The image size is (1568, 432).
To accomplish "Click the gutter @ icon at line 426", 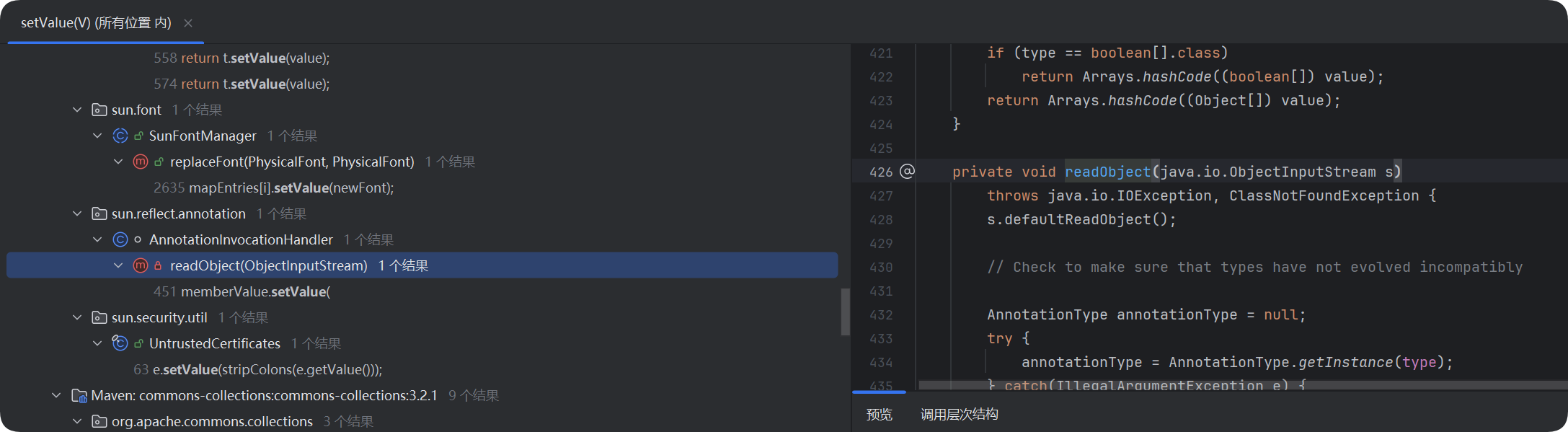I will [908, 172].
